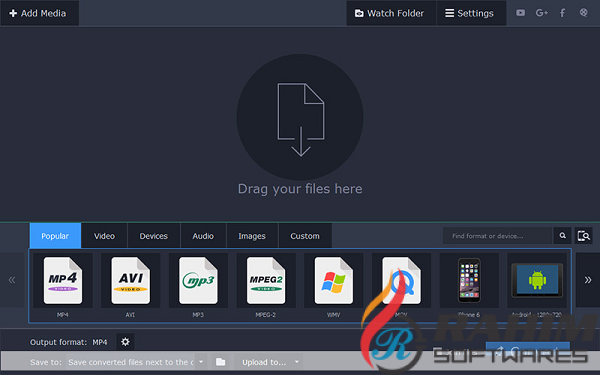This screenshot has height=375, width=600.
Task: Click the drag-your-files drop zone circle
Action: [x=300, y=117]
